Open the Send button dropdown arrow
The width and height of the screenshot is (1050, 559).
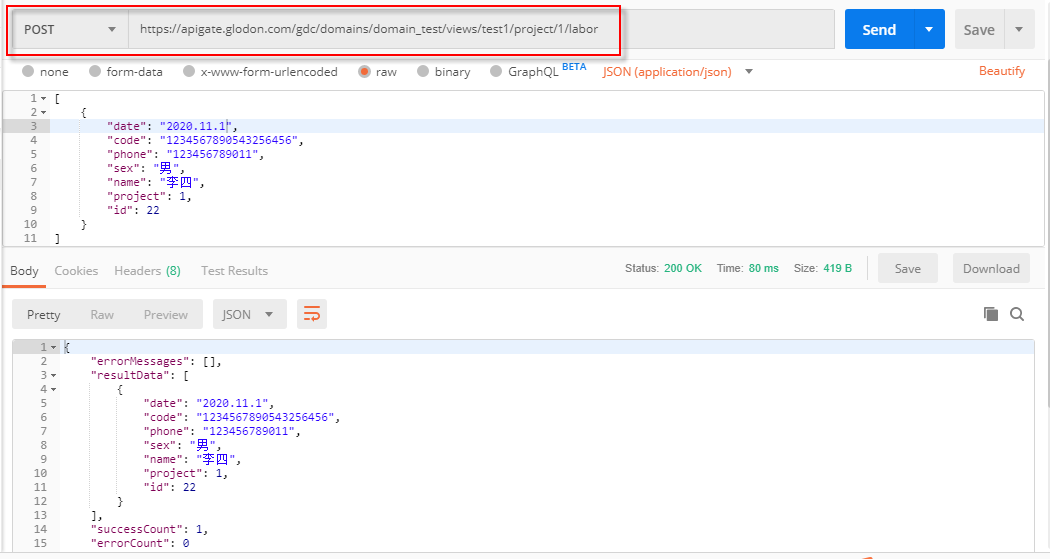(929, 29)
